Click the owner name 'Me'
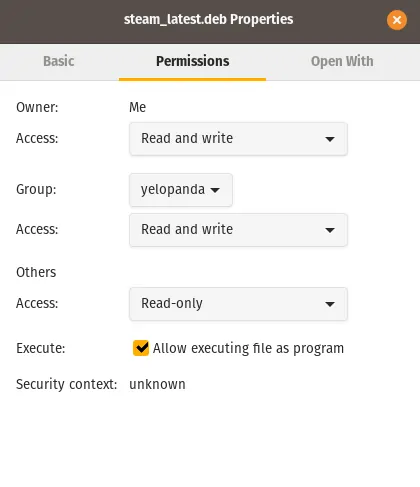The image size is (420, 487). (137, 107)
